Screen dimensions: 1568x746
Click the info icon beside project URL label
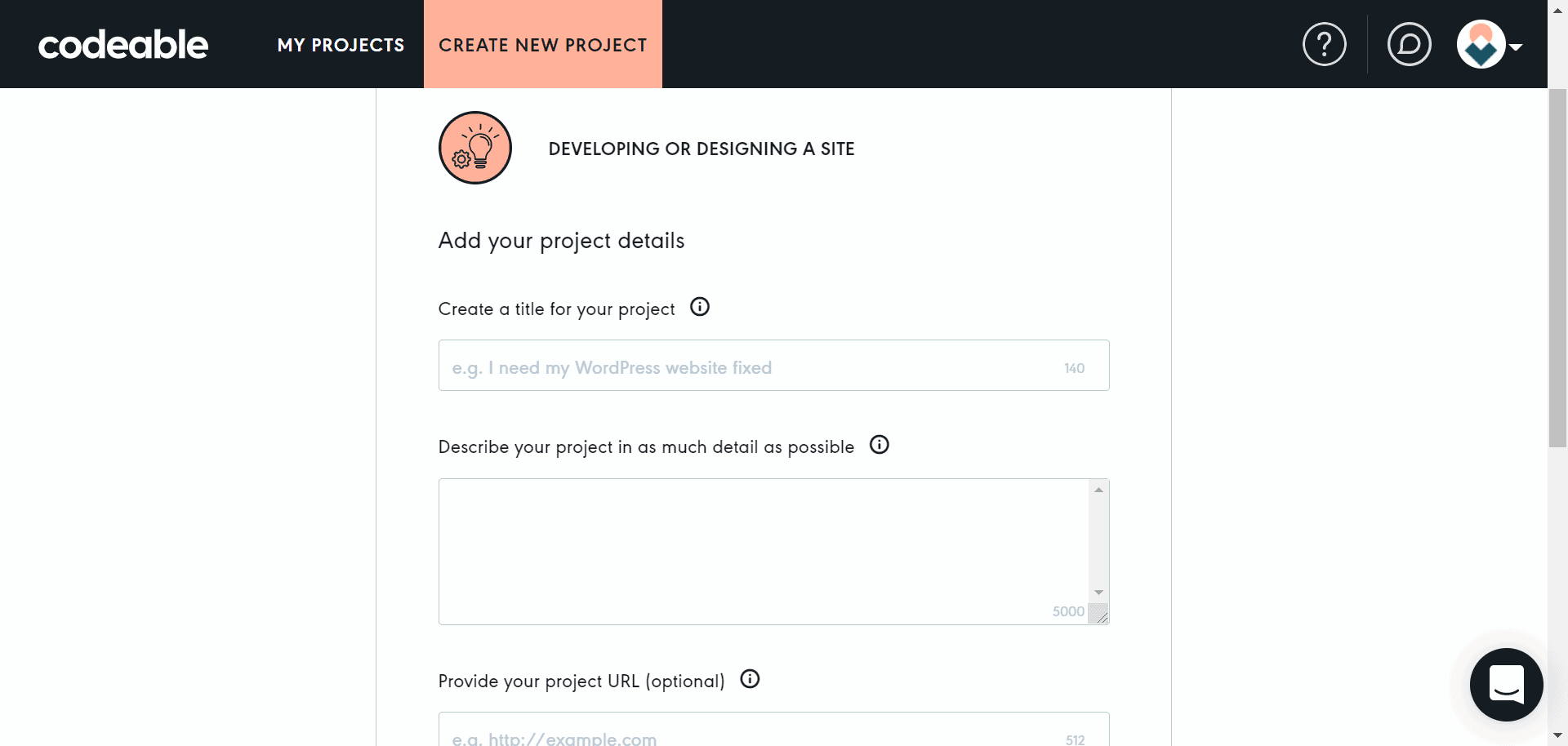click(x=749, y=678)
